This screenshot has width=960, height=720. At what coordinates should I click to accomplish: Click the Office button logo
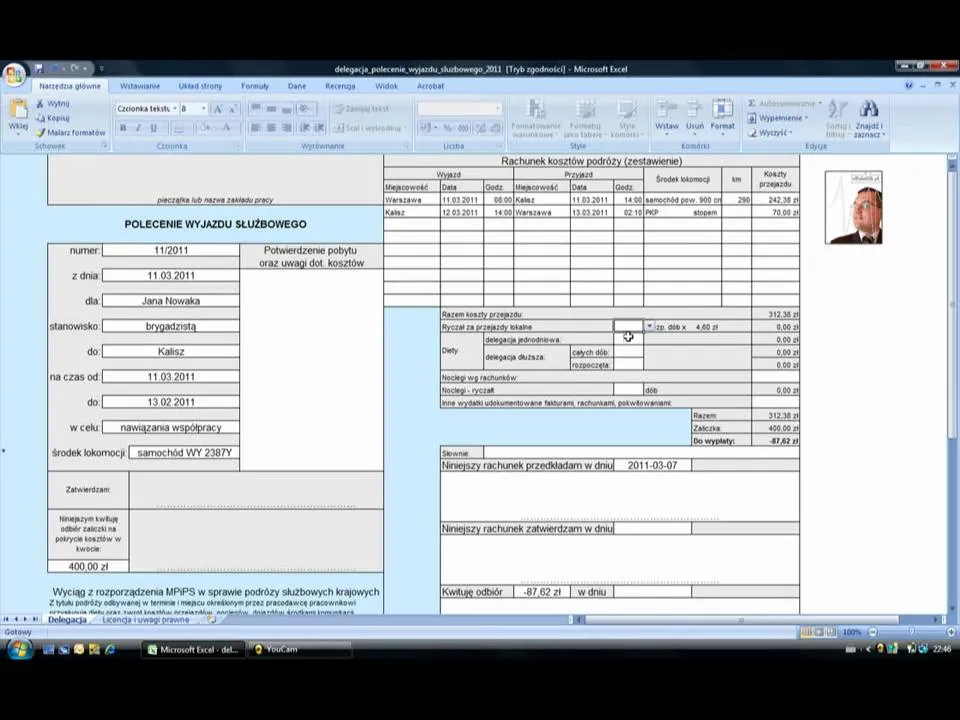(14, 76)
